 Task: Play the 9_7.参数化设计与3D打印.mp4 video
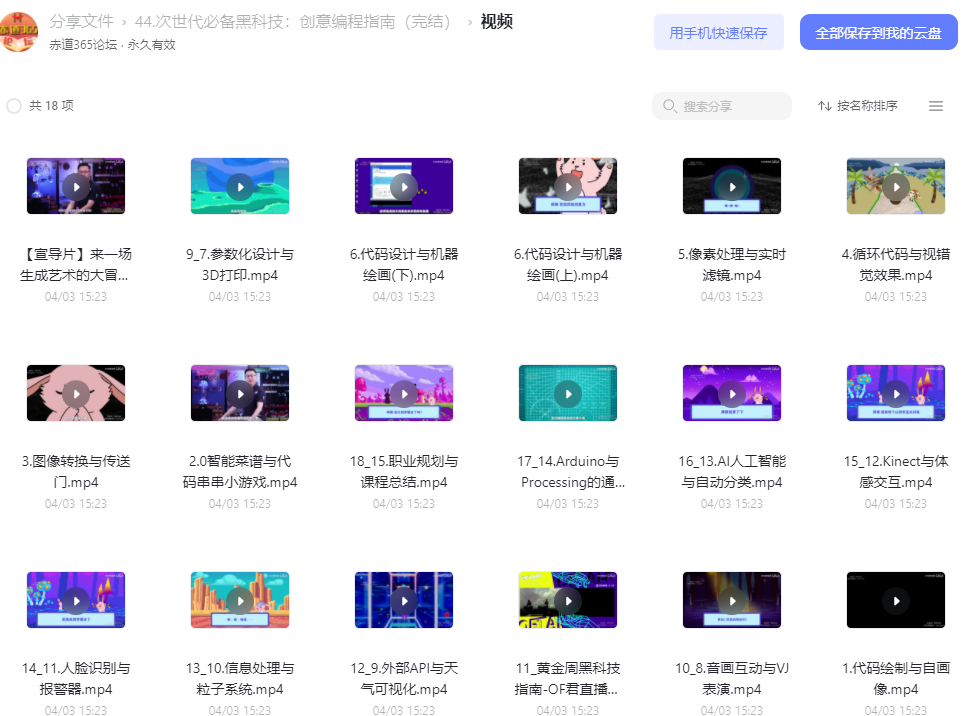pos(240,186)
